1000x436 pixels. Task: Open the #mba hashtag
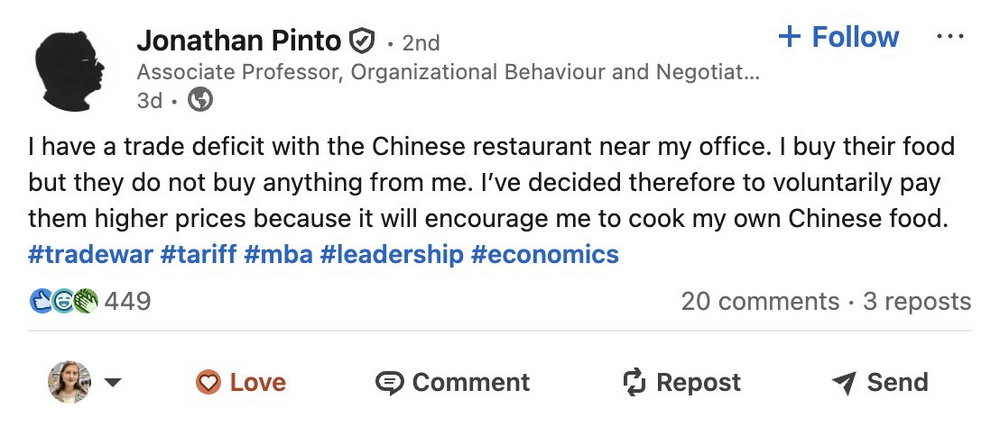tap(278, 254)
